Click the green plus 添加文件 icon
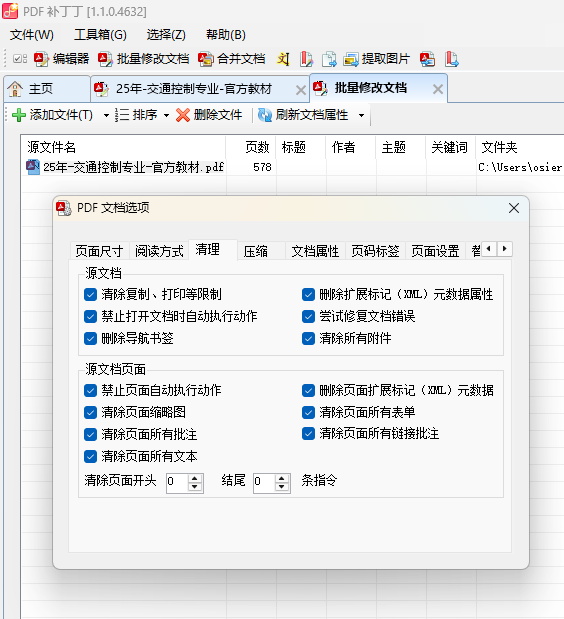The height and width of the screenshot is (619, 564). click(x=19, y=115)
